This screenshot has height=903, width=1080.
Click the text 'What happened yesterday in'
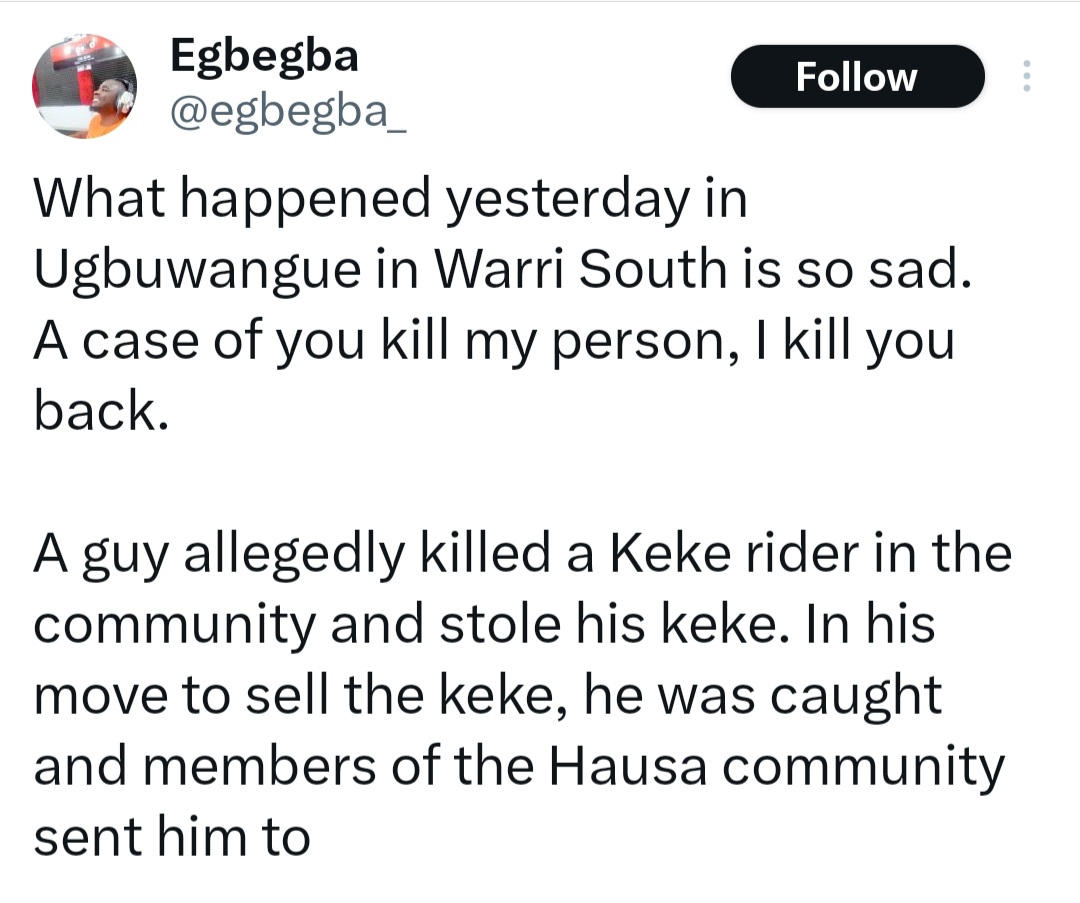(390, 200)
